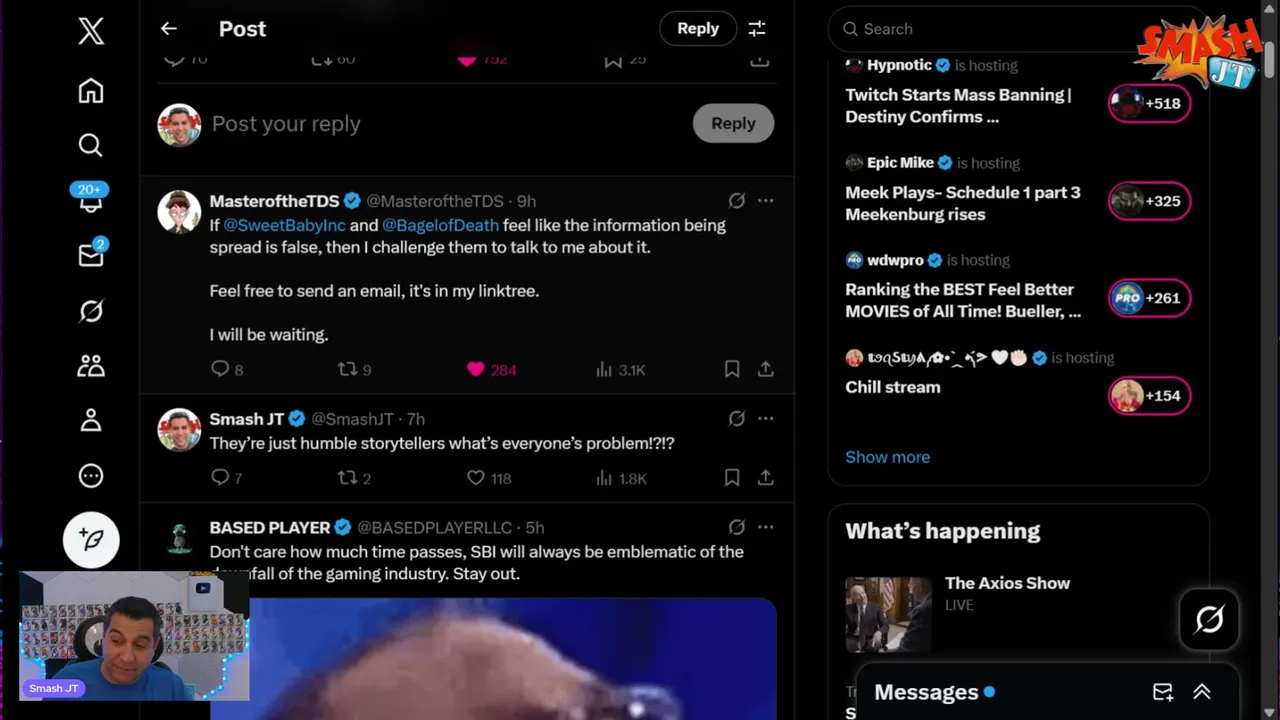Open the Communities icon in sidebar
Viewport: 1280px width, 720px height.
click(x=91, y=366)
